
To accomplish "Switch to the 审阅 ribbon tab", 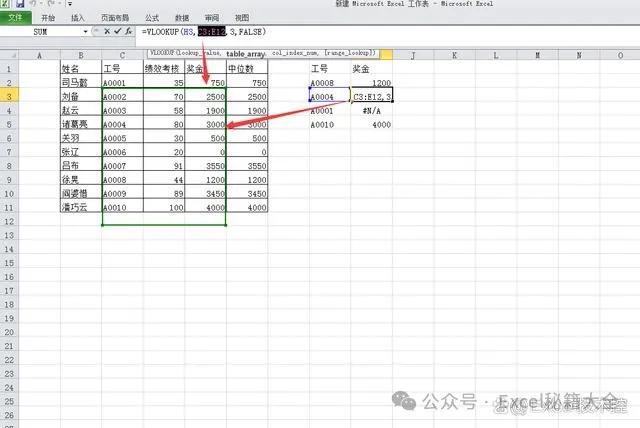I will click(x=212, y=18).
